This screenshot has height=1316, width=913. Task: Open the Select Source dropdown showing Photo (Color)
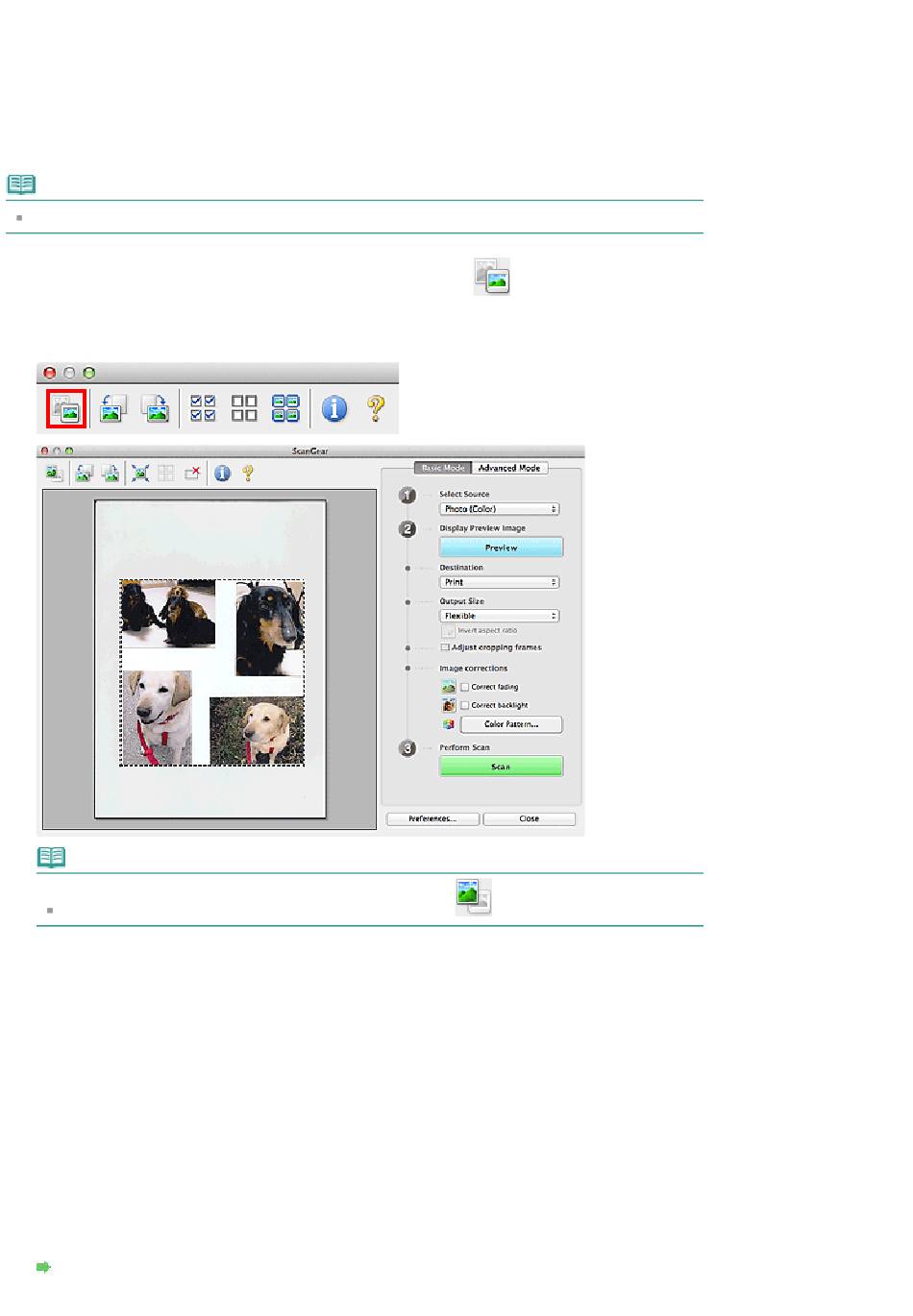coord(500,509)
